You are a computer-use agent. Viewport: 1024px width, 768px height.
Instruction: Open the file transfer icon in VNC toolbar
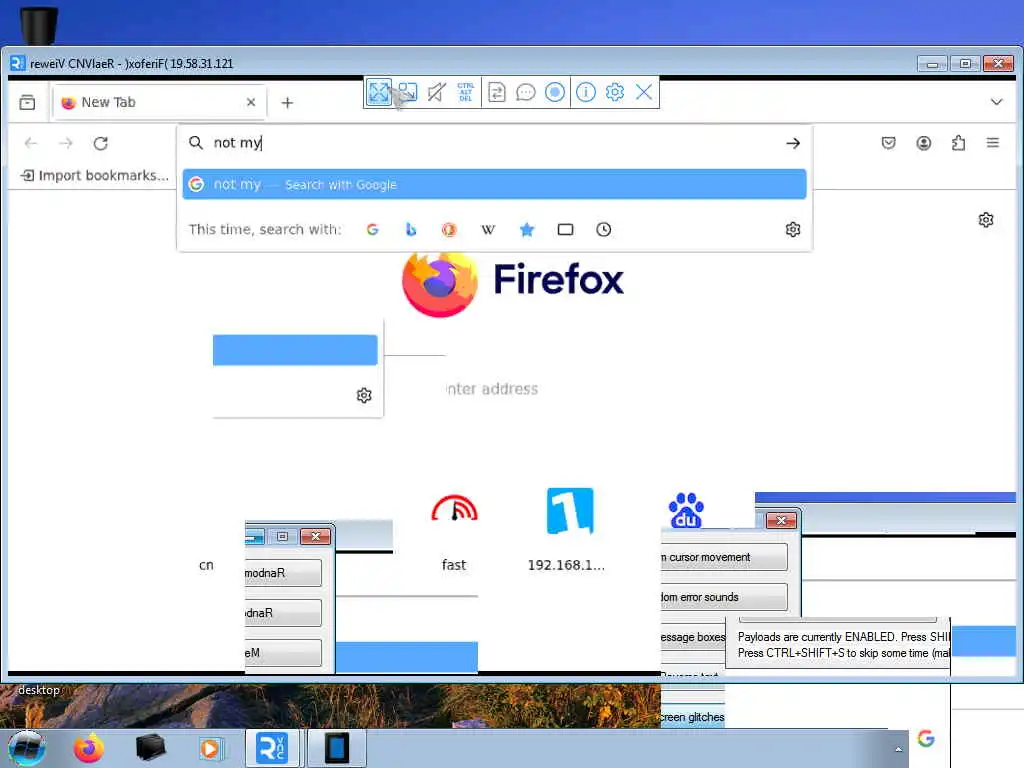tap(496, 92)
